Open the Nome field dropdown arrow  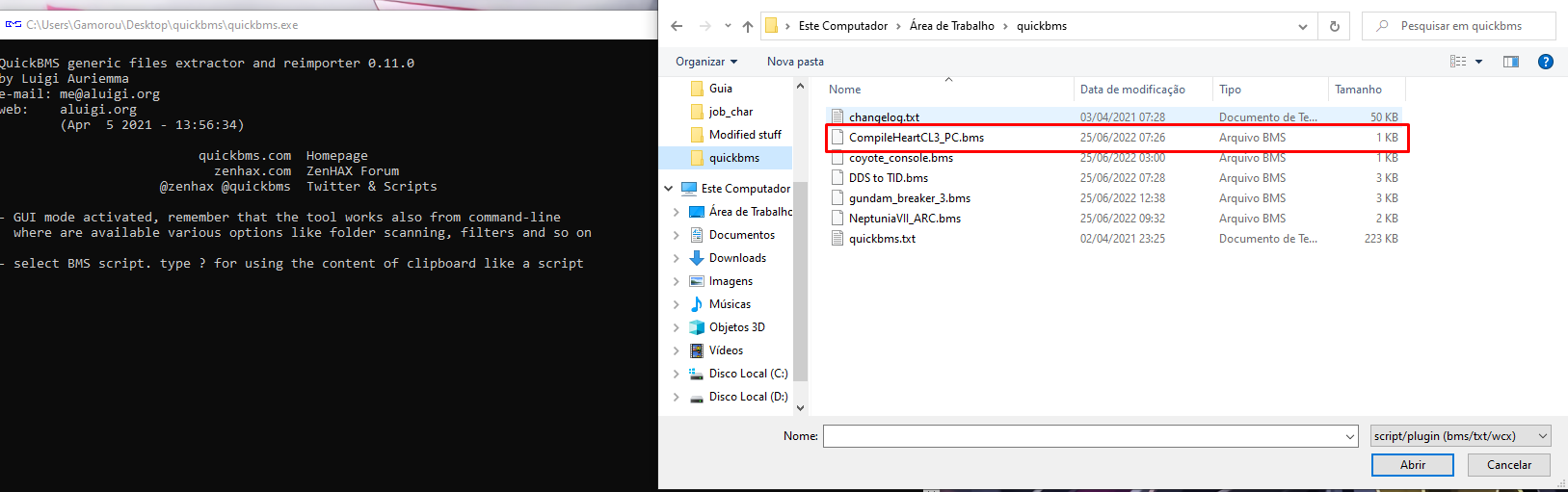click(x=1350, y=436)
